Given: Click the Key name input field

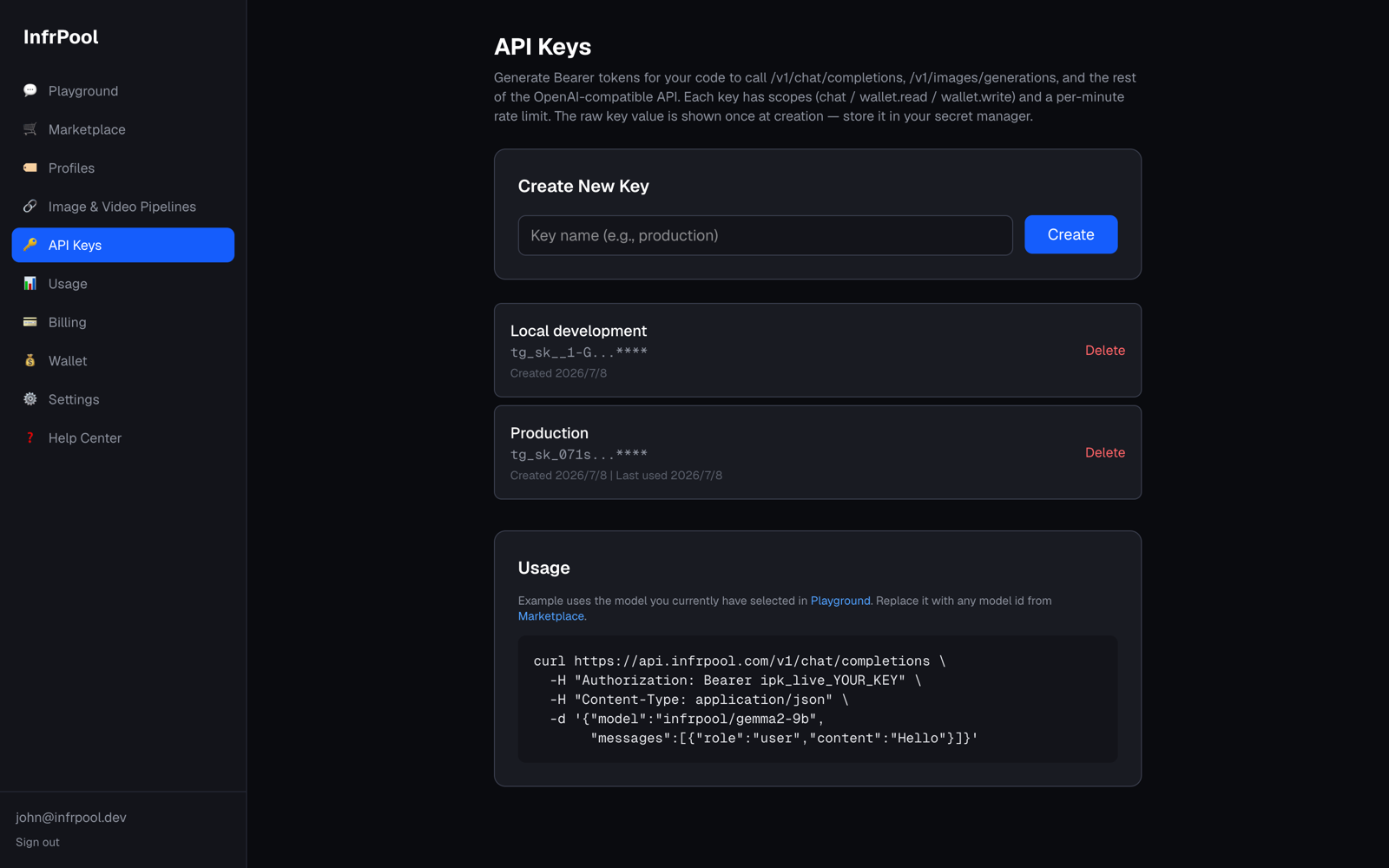Looking at the screenshot, I should pos(765,235).
